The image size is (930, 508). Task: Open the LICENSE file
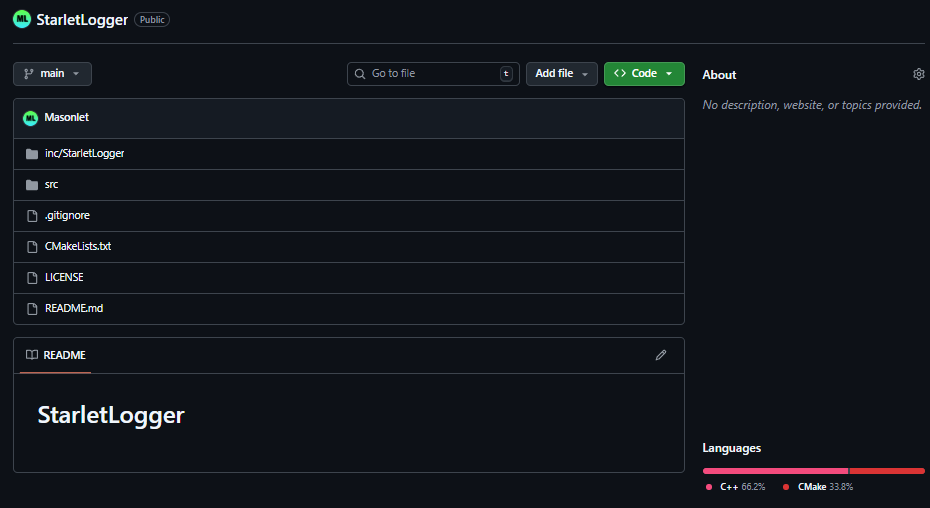coord(64,277)
